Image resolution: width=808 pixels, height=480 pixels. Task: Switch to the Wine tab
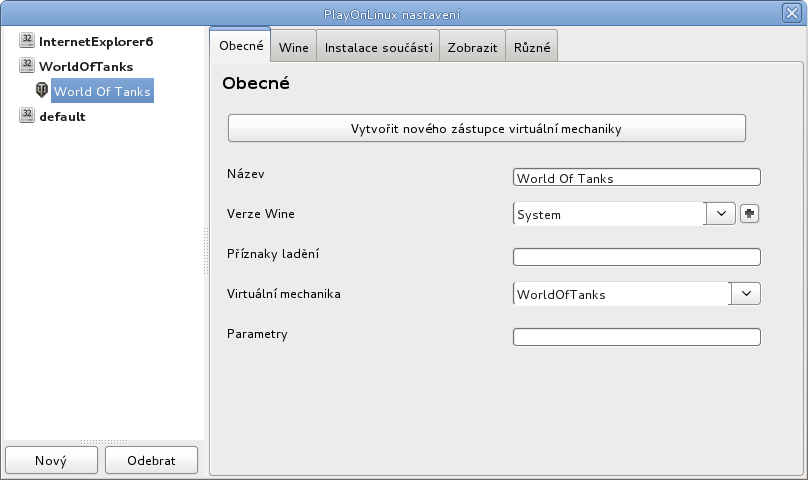click(294, 47)
